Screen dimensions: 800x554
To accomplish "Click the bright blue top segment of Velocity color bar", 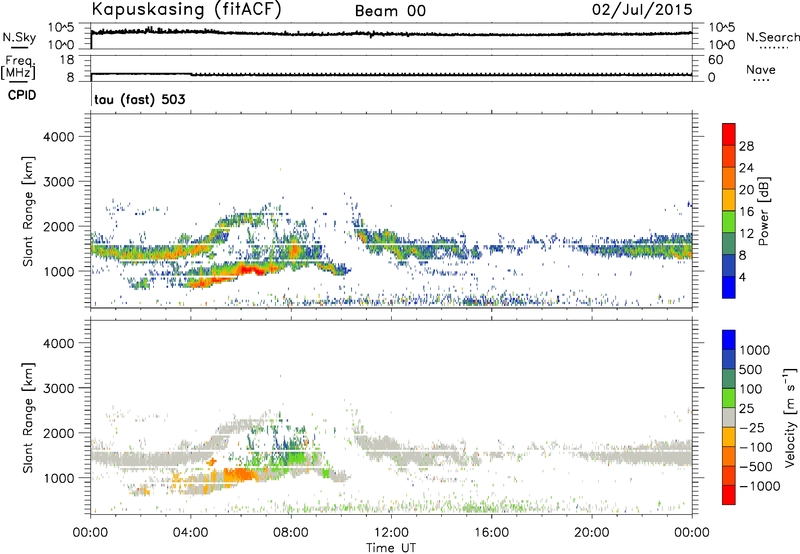I will tap(729, 340).
